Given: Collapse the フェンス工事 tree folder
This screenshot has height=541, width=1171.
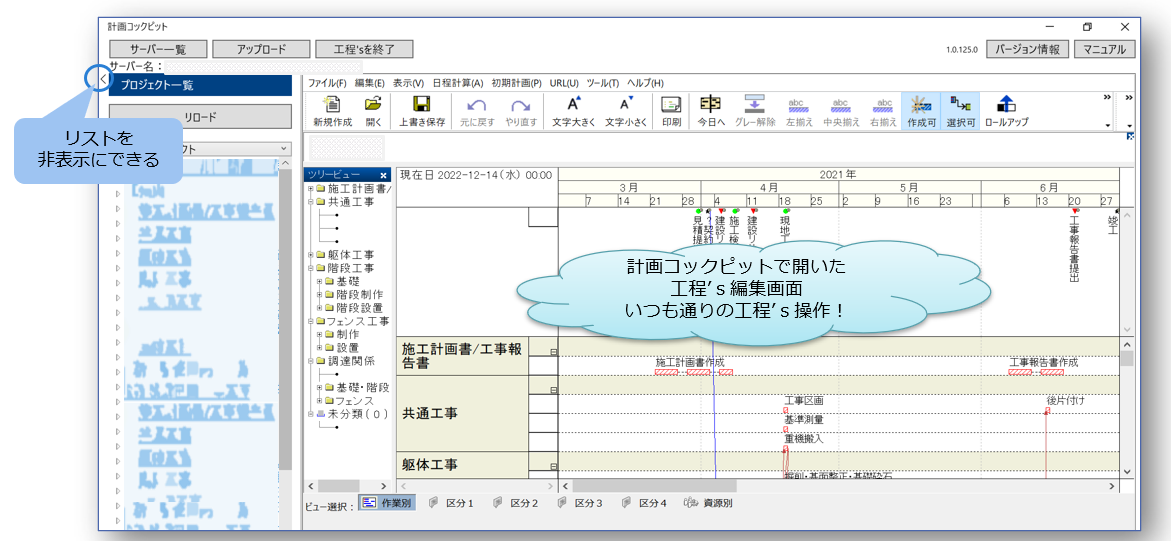Looking at the screenshot, I should [x=311, y=321].
